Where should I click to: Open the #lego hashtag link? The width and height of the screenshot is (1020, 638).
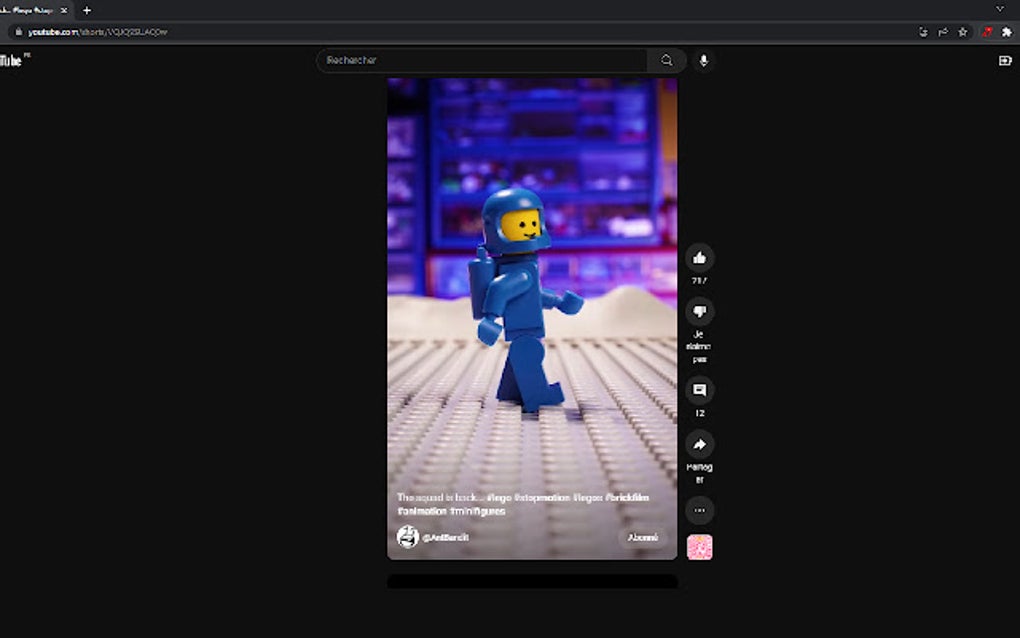pos(499,498)
